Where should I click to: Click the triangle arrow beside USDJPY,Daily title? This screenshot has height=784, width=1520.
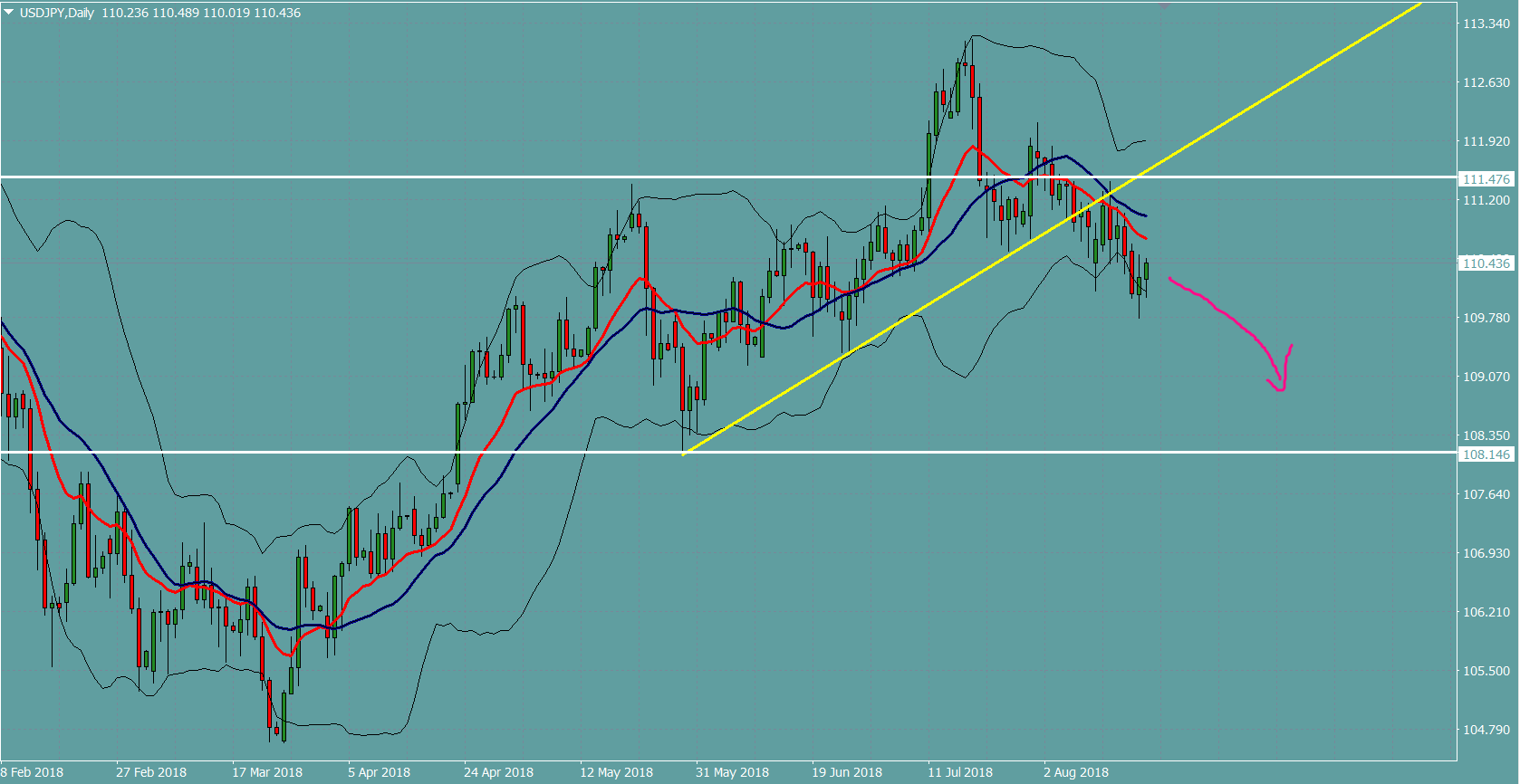tap(9, 13)
